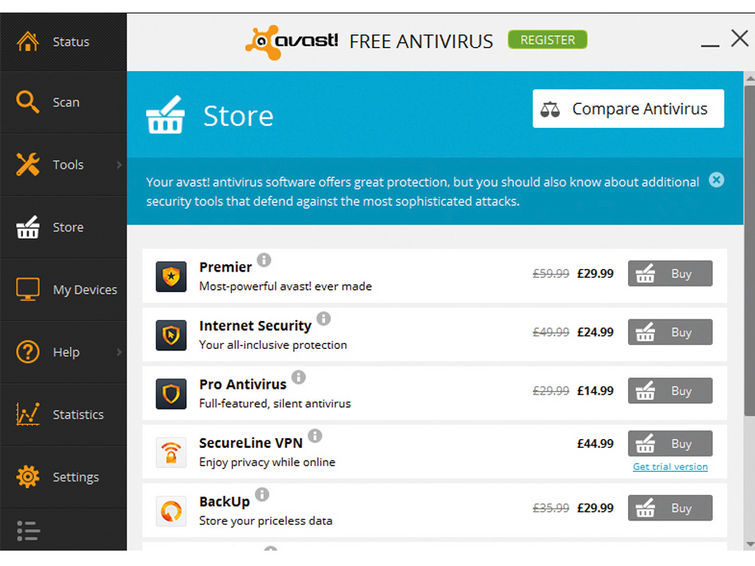The height and width of the screenshot is (566, 755).
Task: Open the Status home icon
Action: [x=27, y=41]
